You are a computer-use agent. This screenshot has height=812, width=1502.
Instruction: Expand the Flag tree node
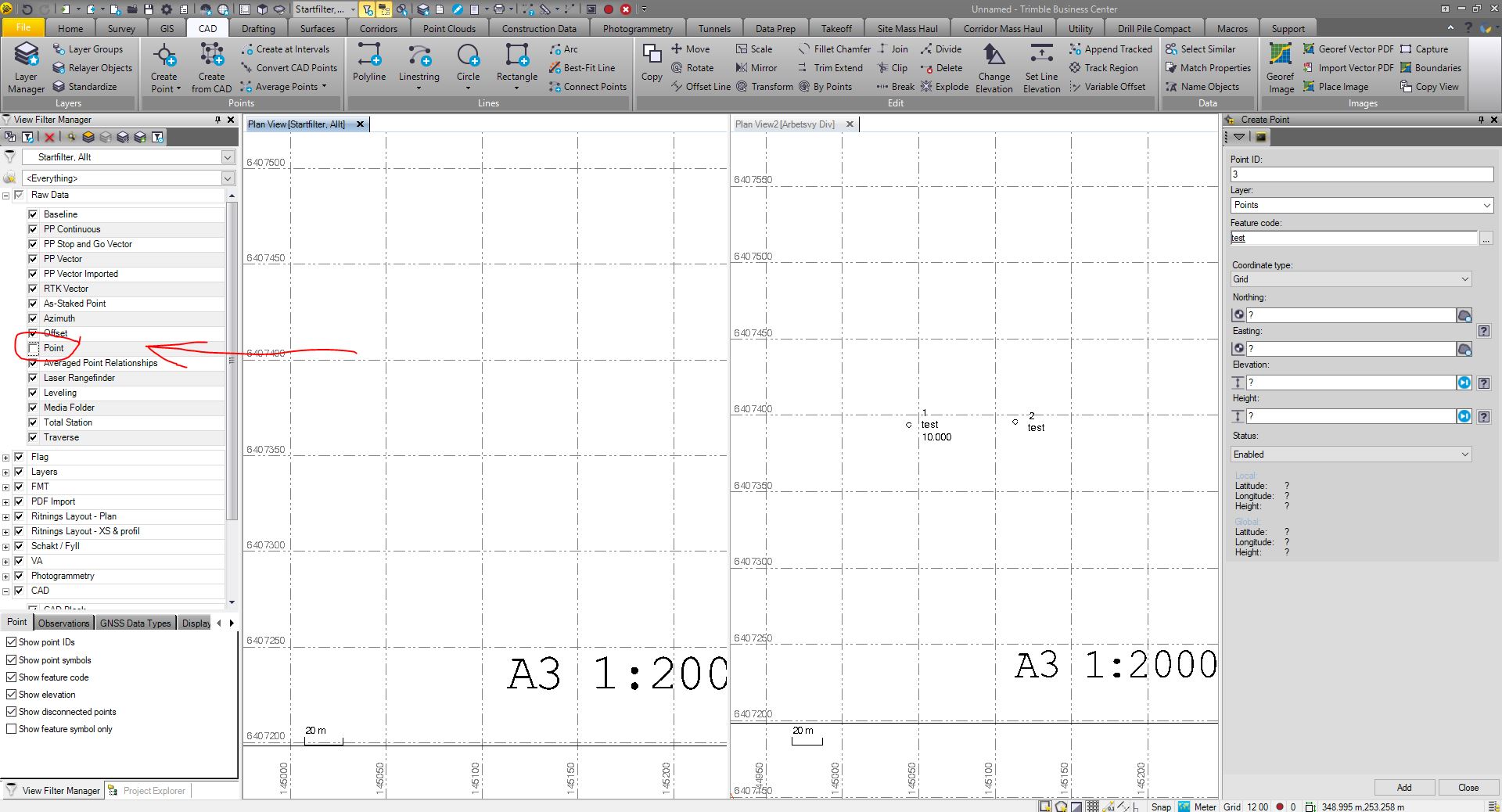tap(6, 458)
